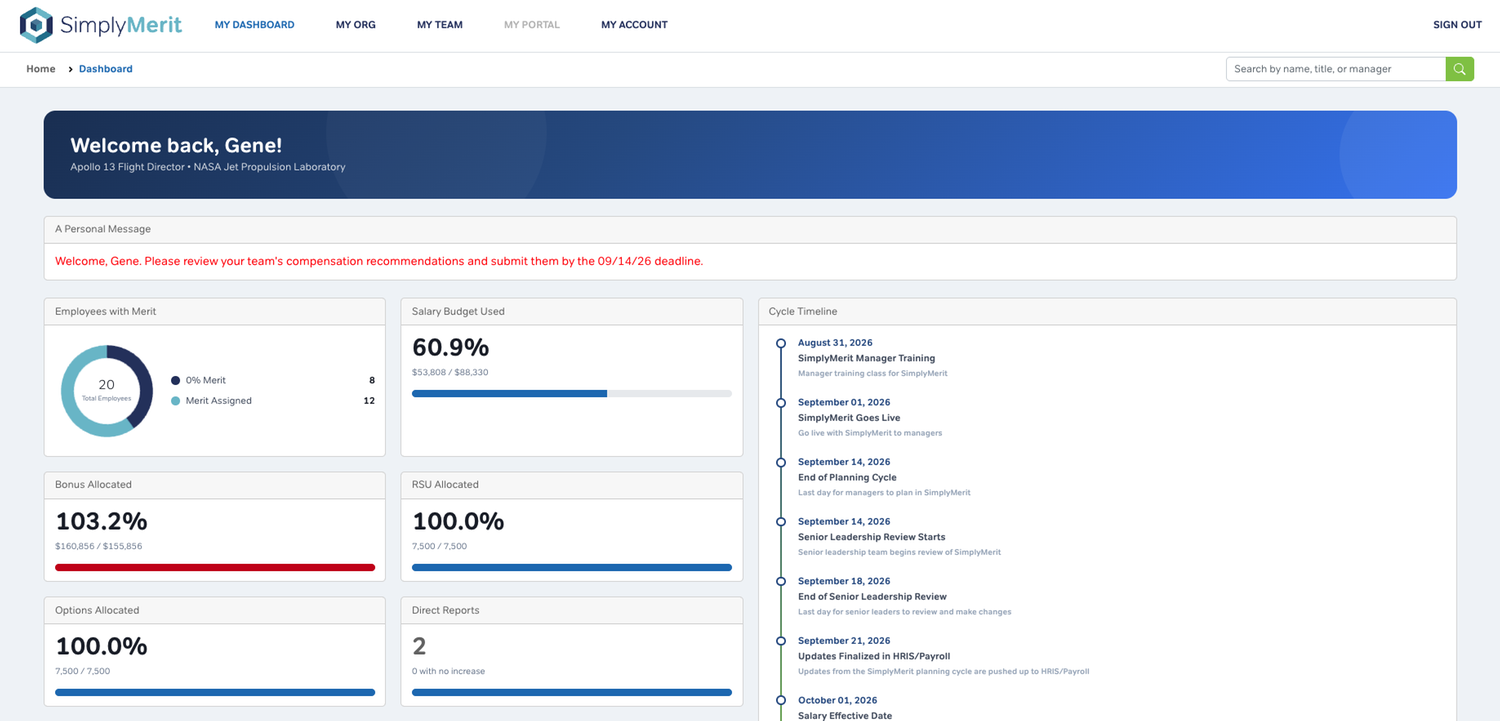Click the $53,808 / $88,330 salary amount
This screenshot has height=721, width=1500.
pos(450,373)
